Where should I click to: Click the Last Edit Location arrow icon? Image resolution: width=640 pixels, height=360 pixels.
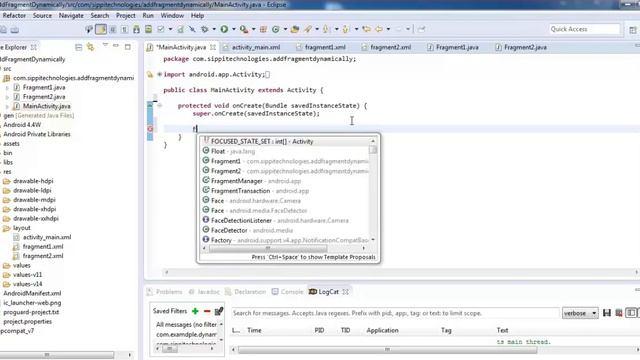(367, 29)
